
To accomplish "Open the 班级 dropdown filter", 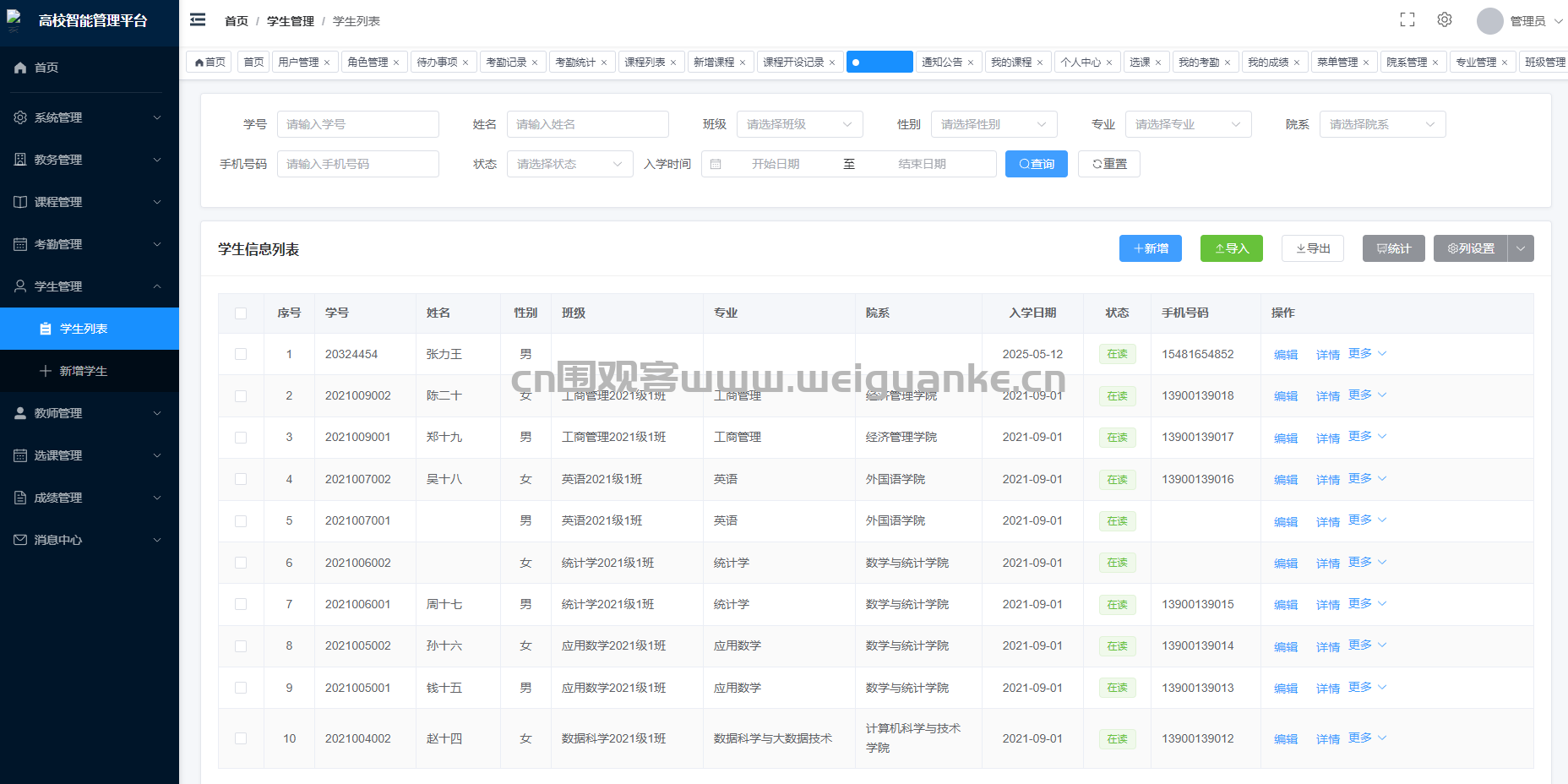I will point(799,124).
